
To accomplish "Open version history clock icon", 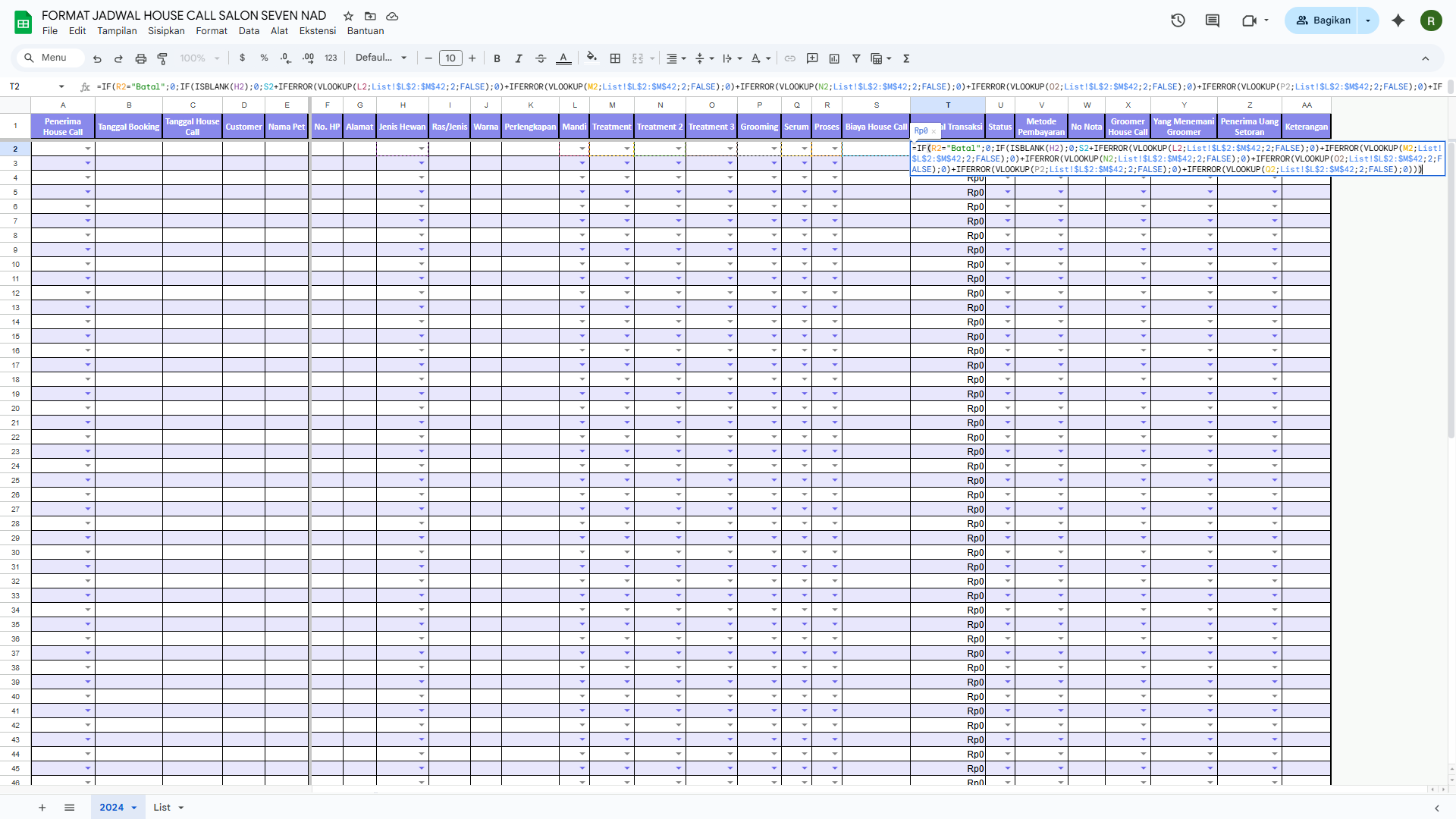I will click(x=1178, y=20).
